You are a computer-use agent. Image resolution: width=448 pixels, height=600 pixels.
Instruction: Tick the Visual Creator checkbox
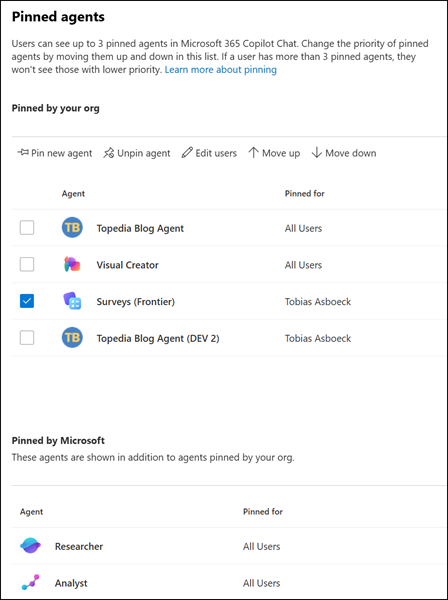(x=27, y=264)
